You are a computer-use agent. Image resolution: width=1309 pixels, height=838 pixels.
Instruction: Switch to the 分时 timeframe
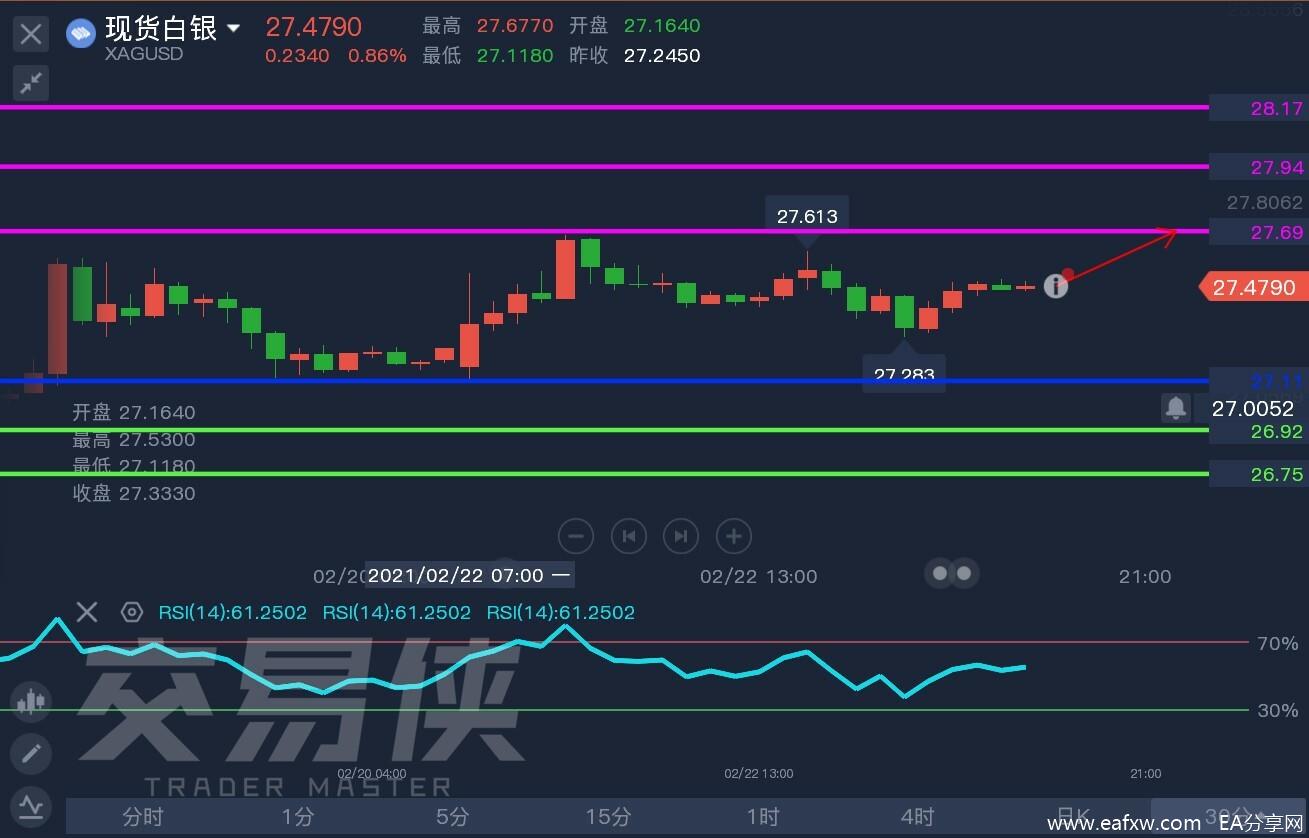click(143, 817)
